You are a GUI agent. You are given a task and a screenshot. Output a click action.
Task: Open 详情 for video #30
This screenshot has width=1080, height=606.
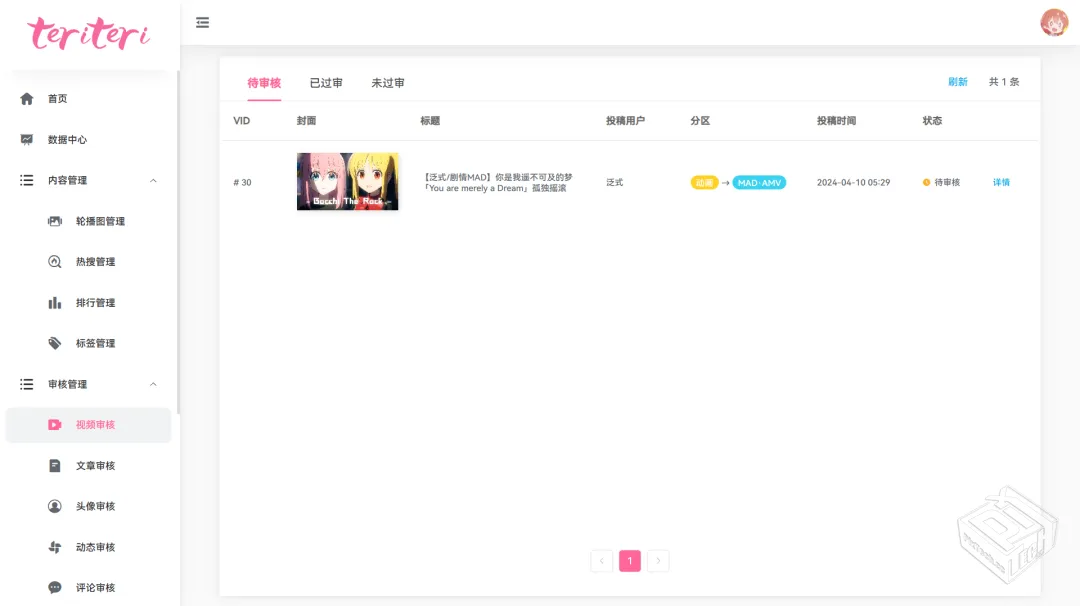point(1001,183)
